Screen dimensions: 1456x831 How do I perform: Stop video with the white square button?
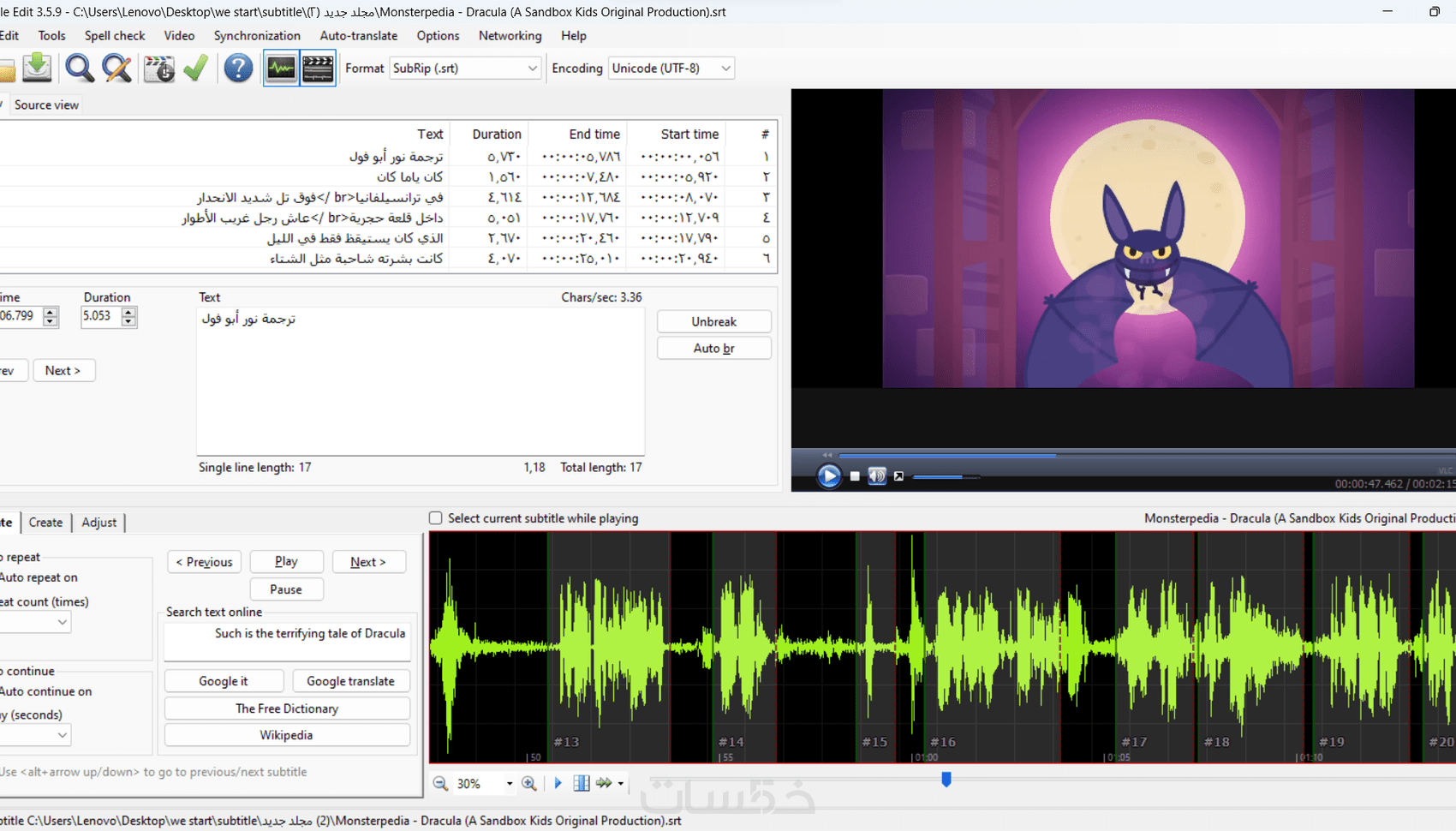coord(855,476)
